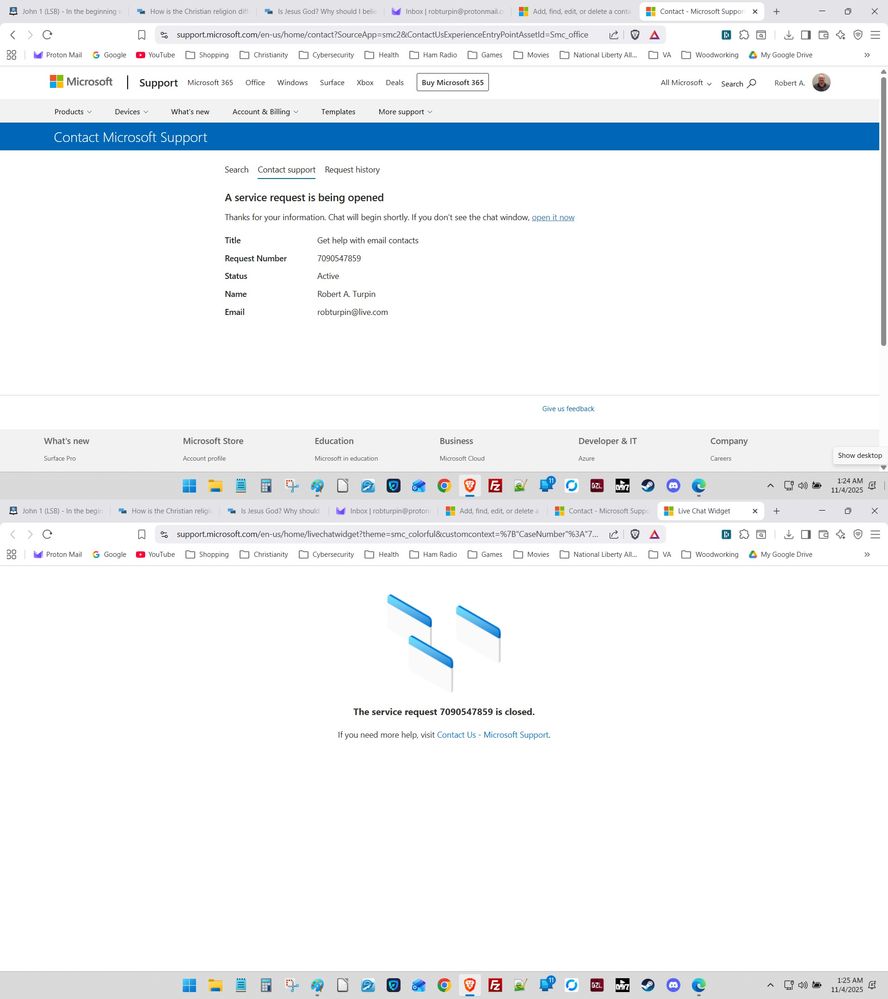Open Steam from the upper taskbar
The image size is (888, 999).
648,486
